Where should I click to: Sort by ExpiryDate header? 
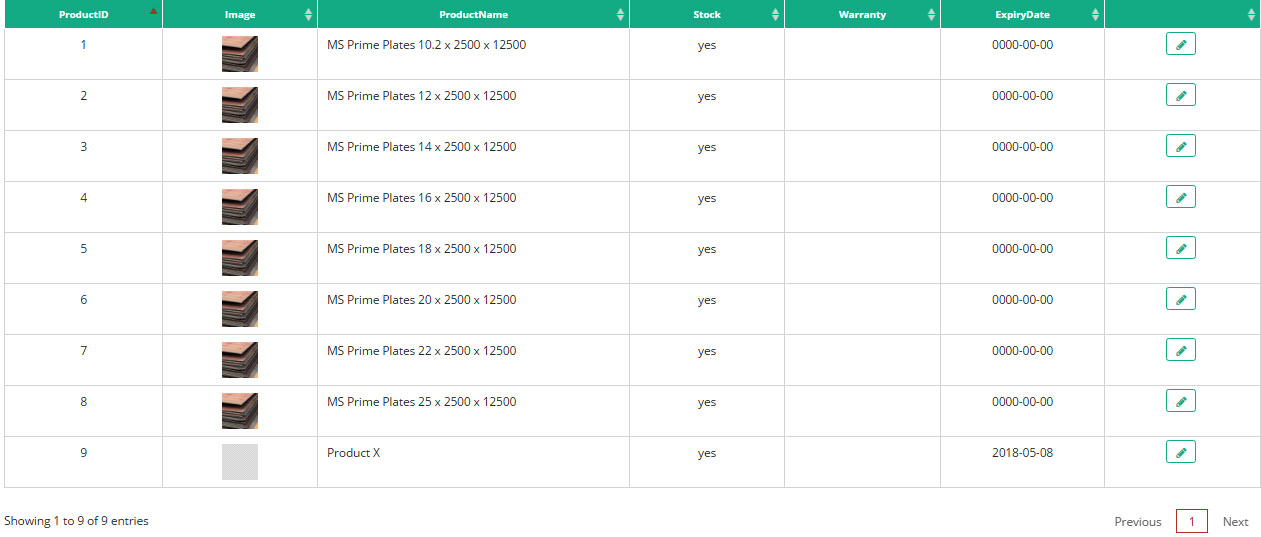point(1022,14)
